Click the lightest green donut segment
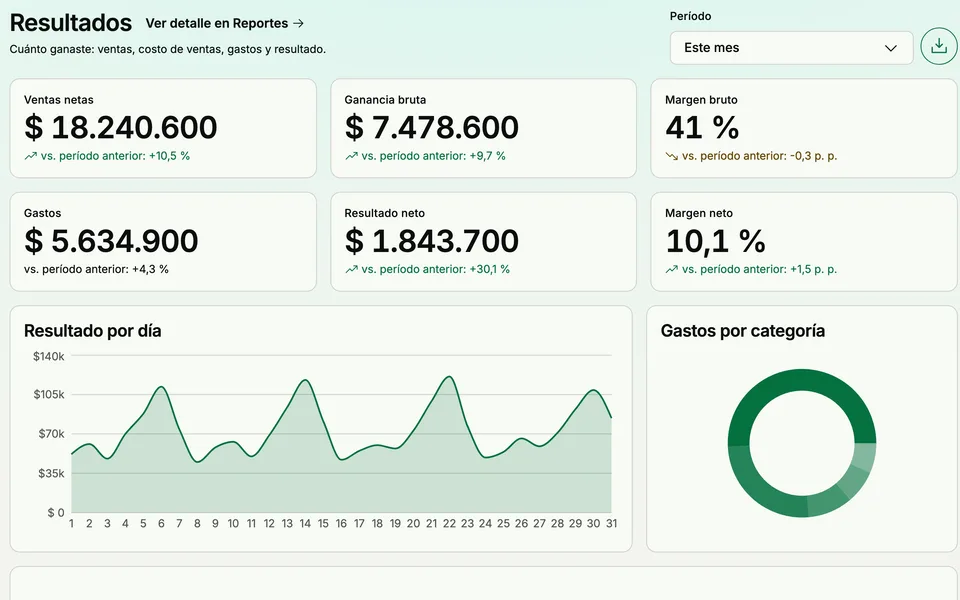 864,457
